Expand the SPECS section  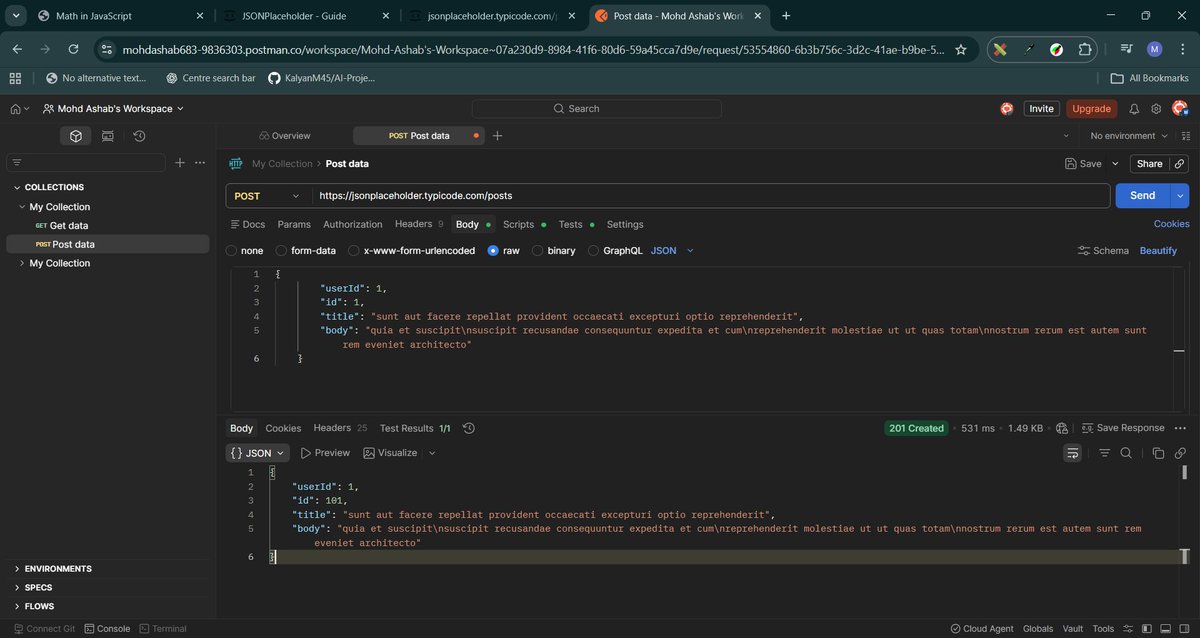(17, 588)
